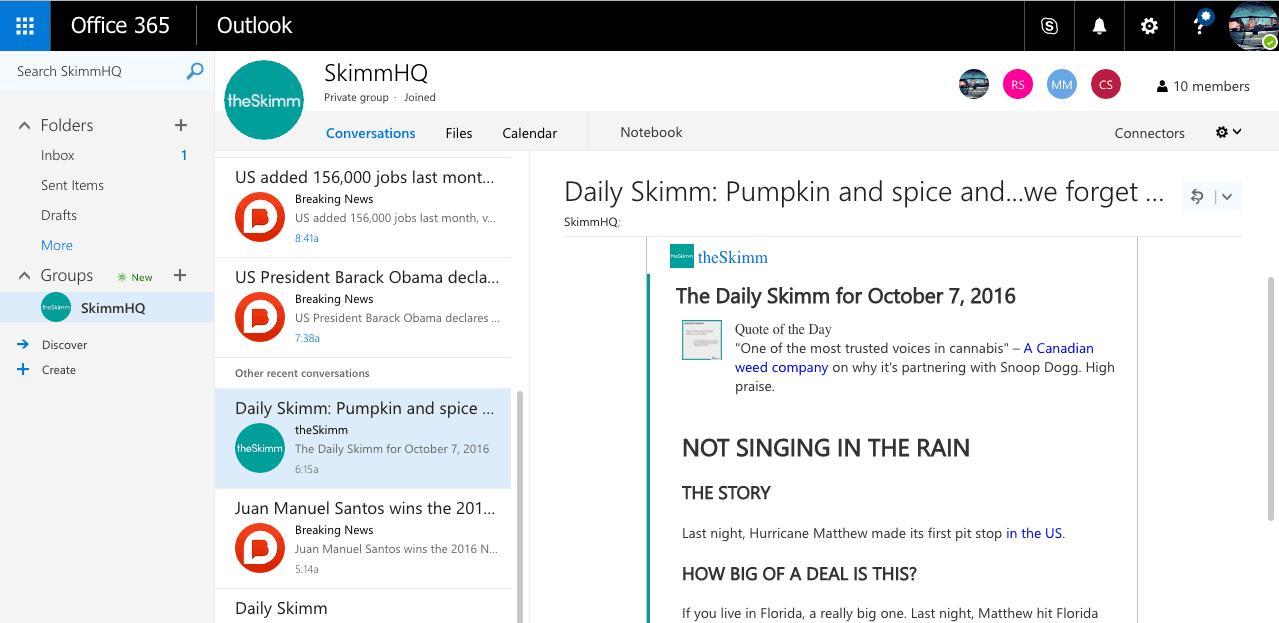Image resolution: width=1279 pixels, height=623 pixels.
Task: Open the bottom Daily Skimm conversation
Action: [x=363, y=606]
